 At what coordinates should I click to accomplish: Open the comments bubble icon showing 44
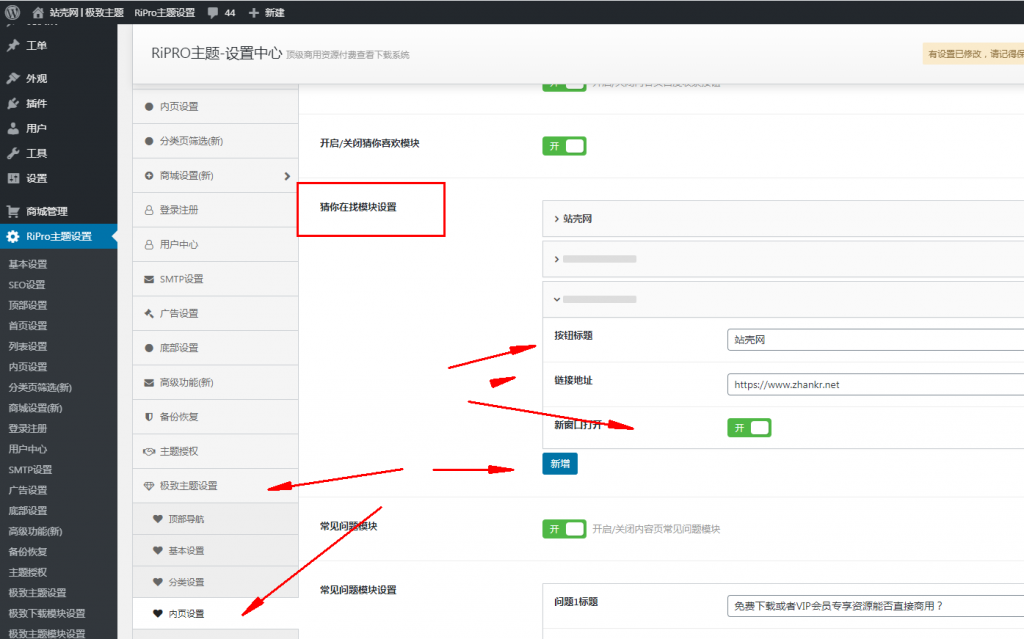[213, 12]
